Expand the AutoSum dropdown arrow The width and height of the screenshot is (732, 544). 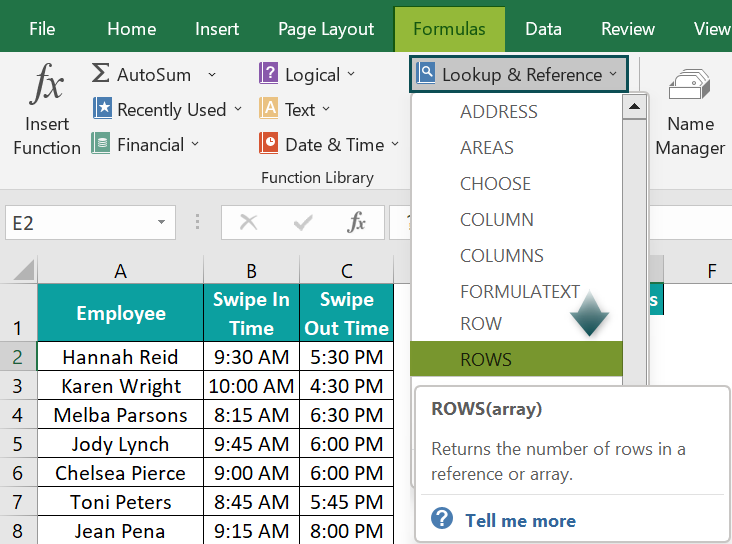(212, 74)
